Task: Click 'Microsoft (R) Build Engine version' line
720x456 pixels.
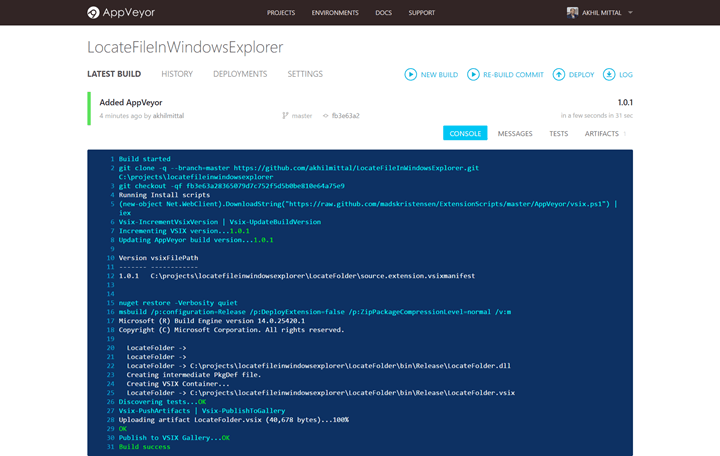Action: tap(211, 321)
